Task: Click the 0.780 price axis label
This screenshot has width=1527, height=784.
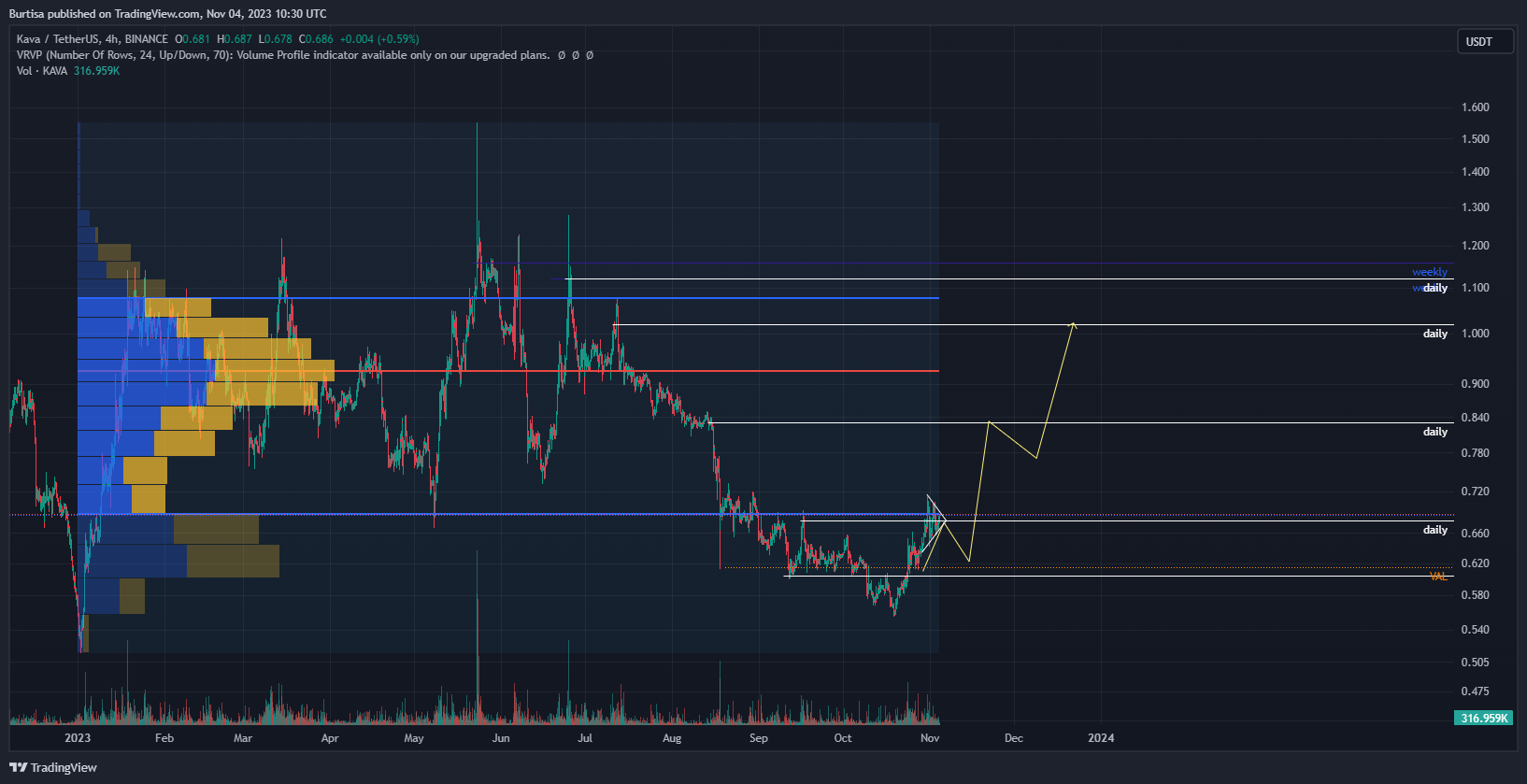Action: pyautogui.click(x=1476, y=453)
